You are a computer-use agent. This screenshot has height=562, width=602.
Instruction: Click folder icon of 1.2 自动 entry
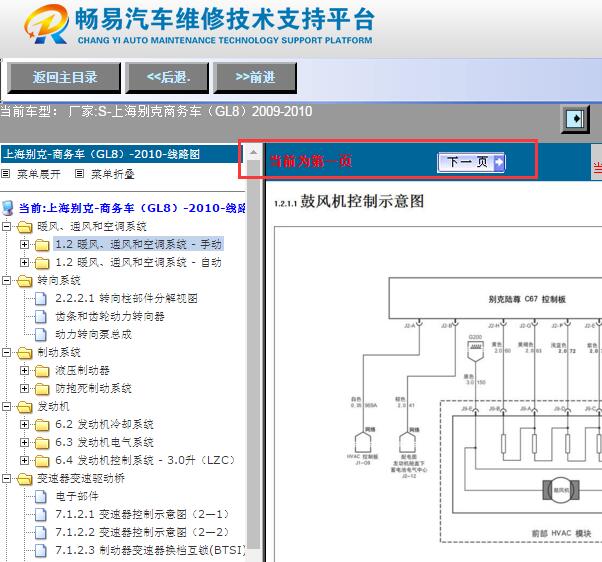click(42, 263)
